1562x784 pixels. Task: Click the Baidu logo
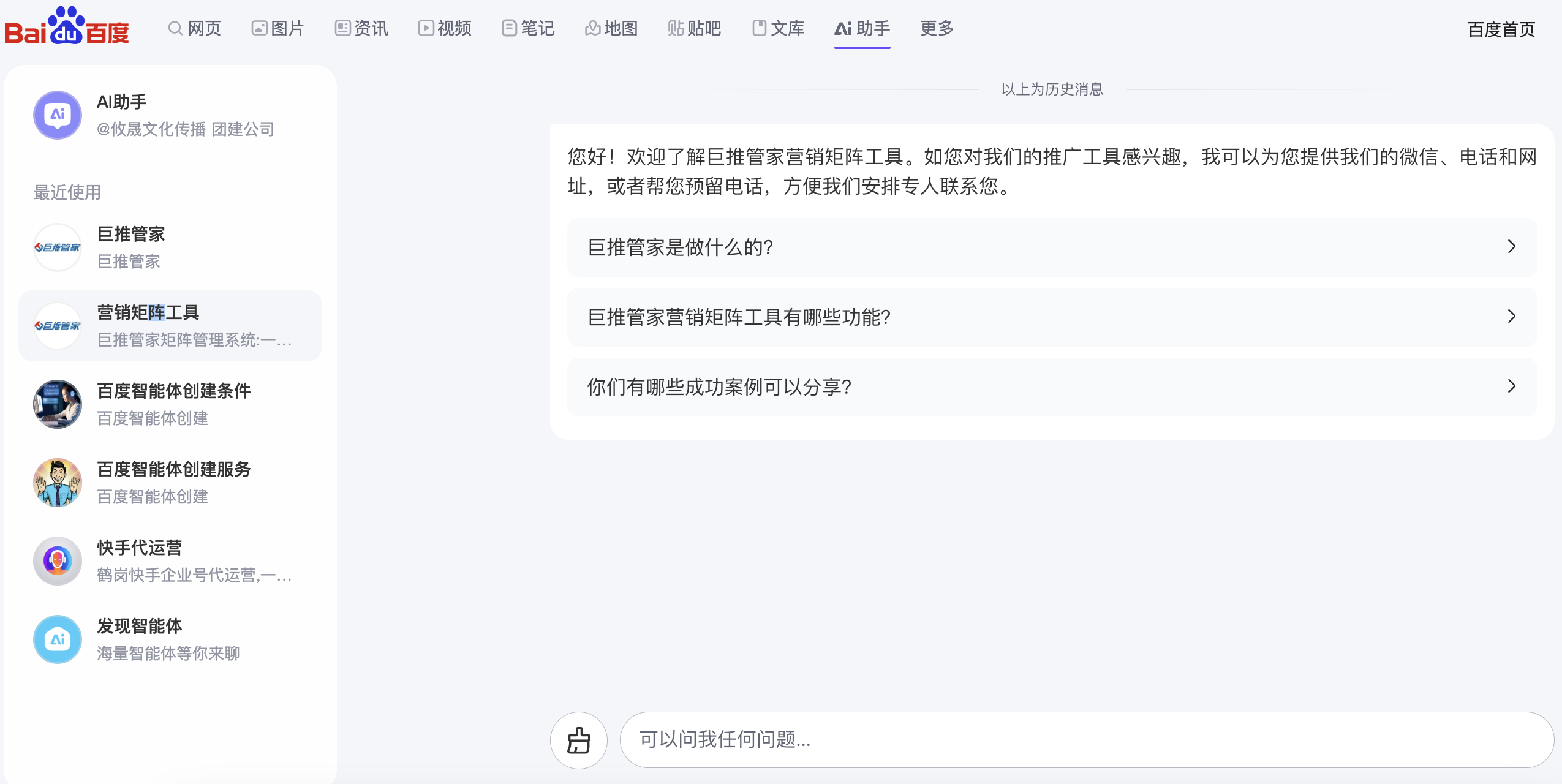point(67,27)
